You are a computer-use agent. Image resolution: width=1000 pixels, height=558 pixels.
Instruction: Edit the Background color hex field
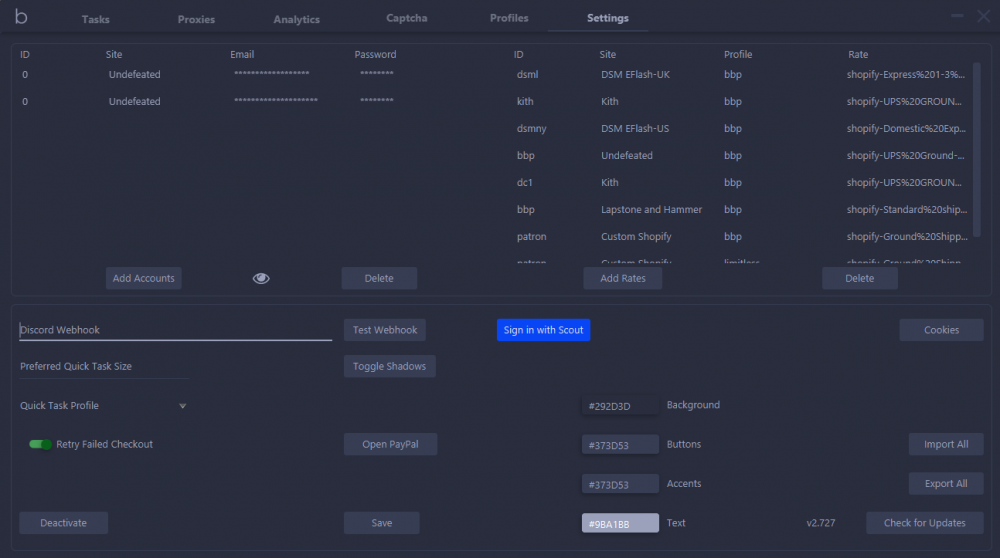click(620, 406)
